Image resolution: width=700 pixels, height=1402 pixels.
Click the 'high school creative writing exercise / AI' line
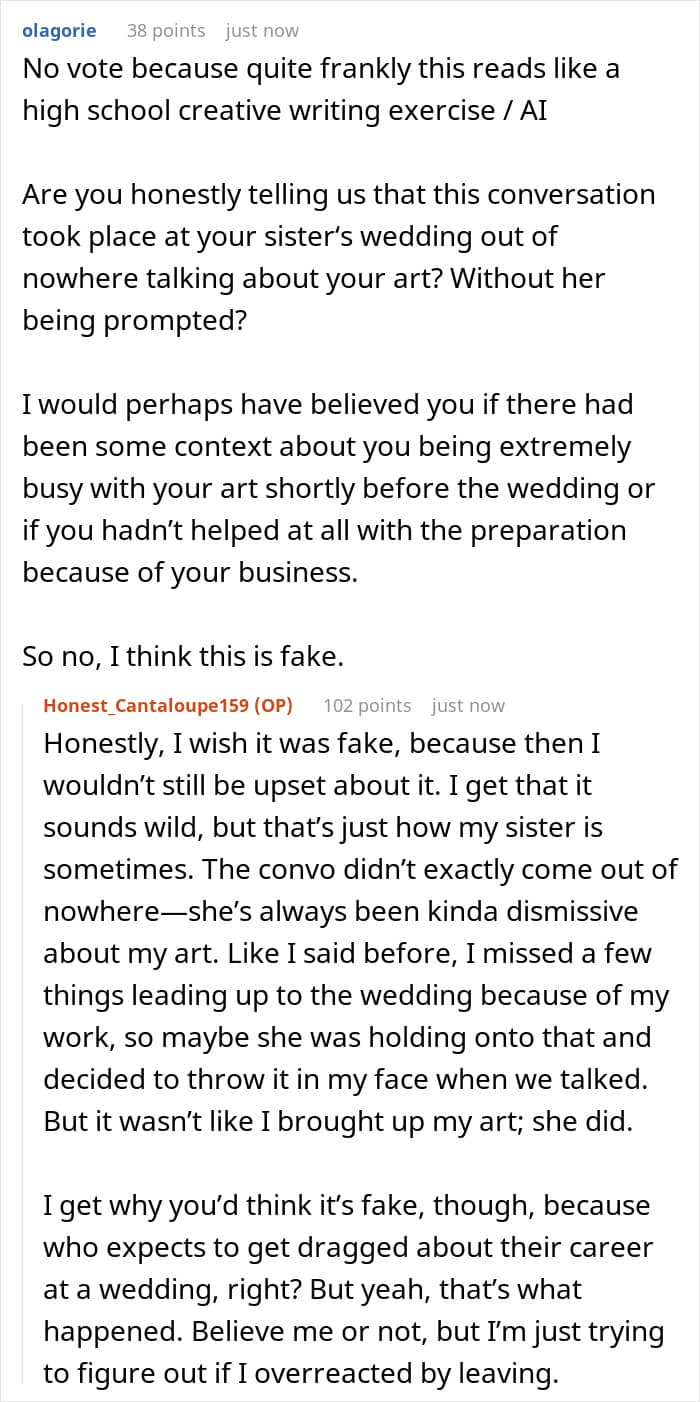pos(285,110)
